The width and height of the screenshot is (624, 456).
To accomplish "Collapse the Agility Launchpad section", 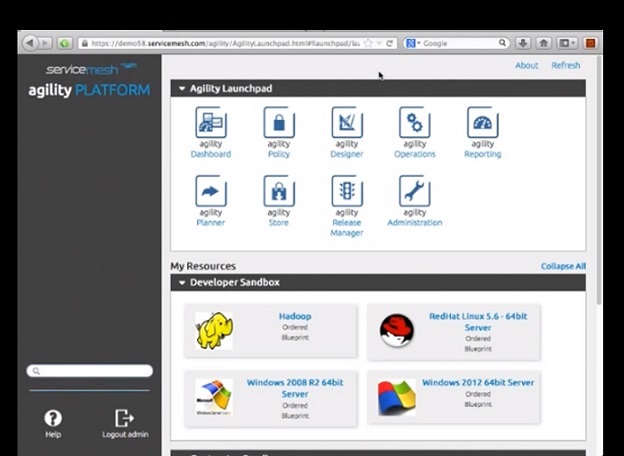I will click(x=182, y=89).
